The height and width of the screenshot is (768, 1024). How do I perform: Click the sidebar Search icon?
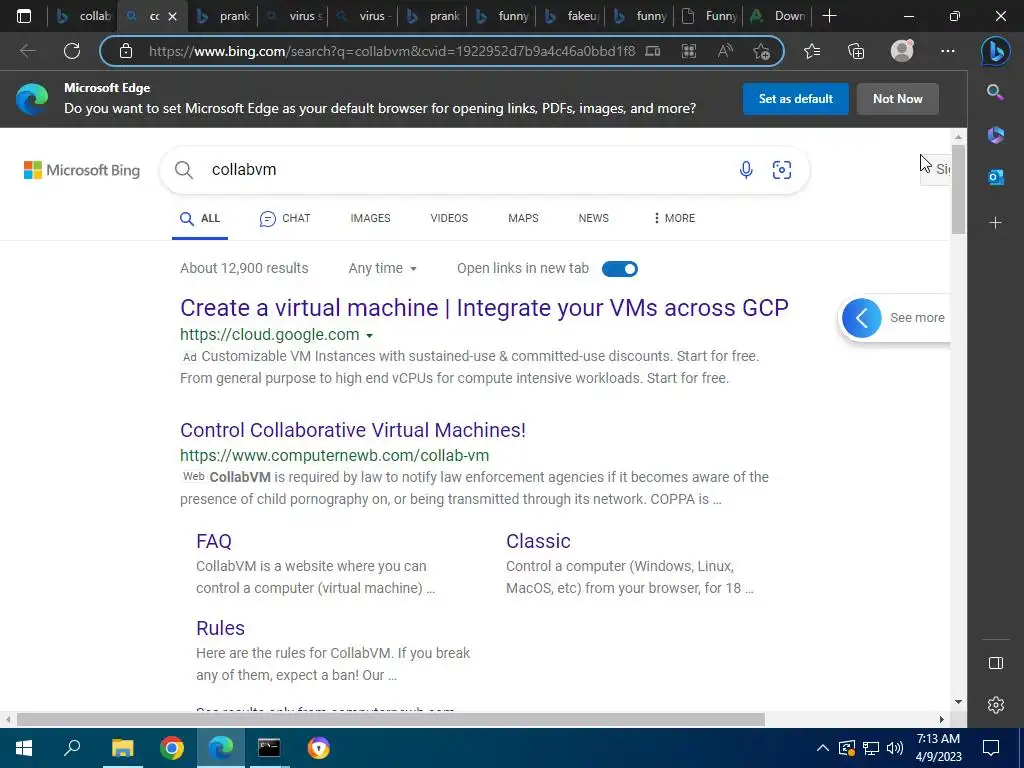995,92
